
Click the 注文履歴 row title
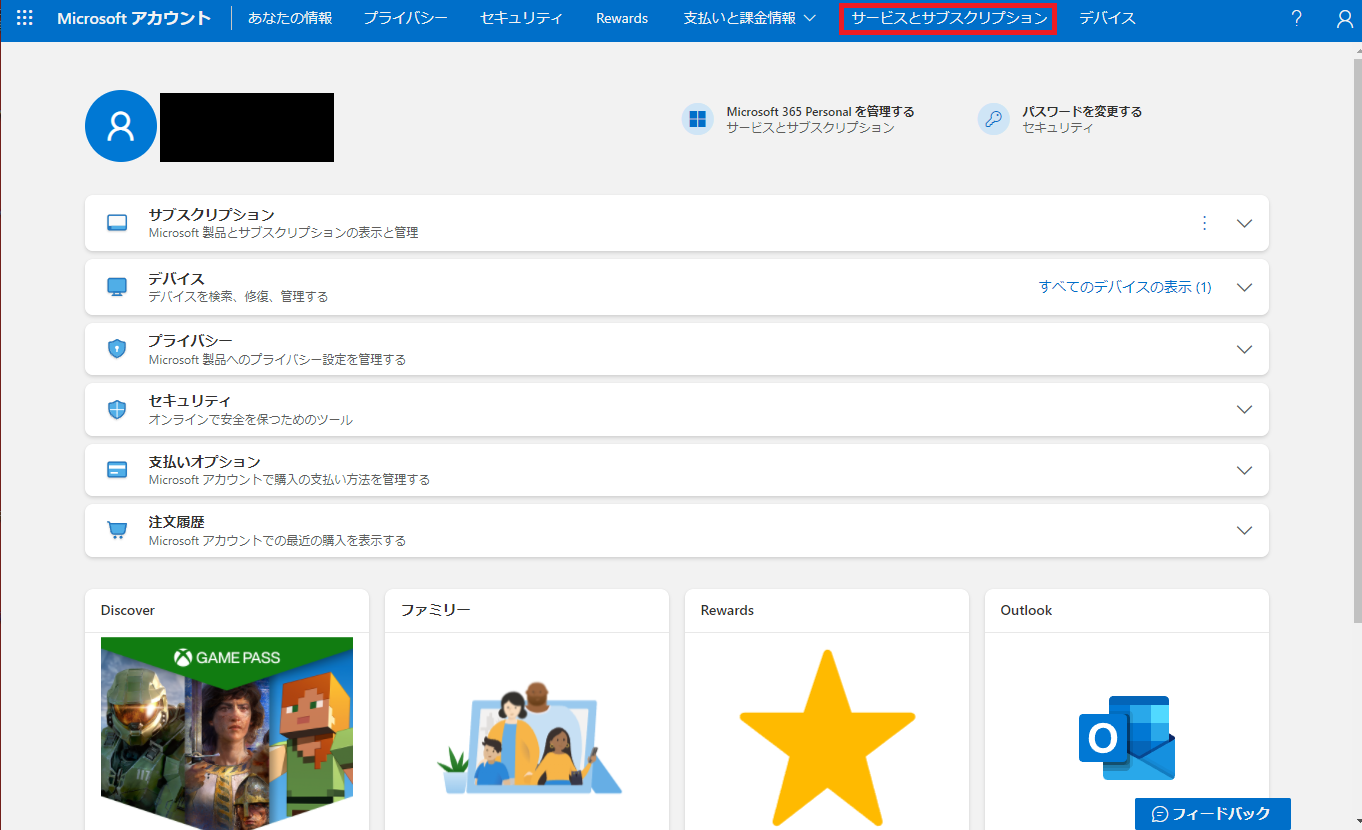176,522
